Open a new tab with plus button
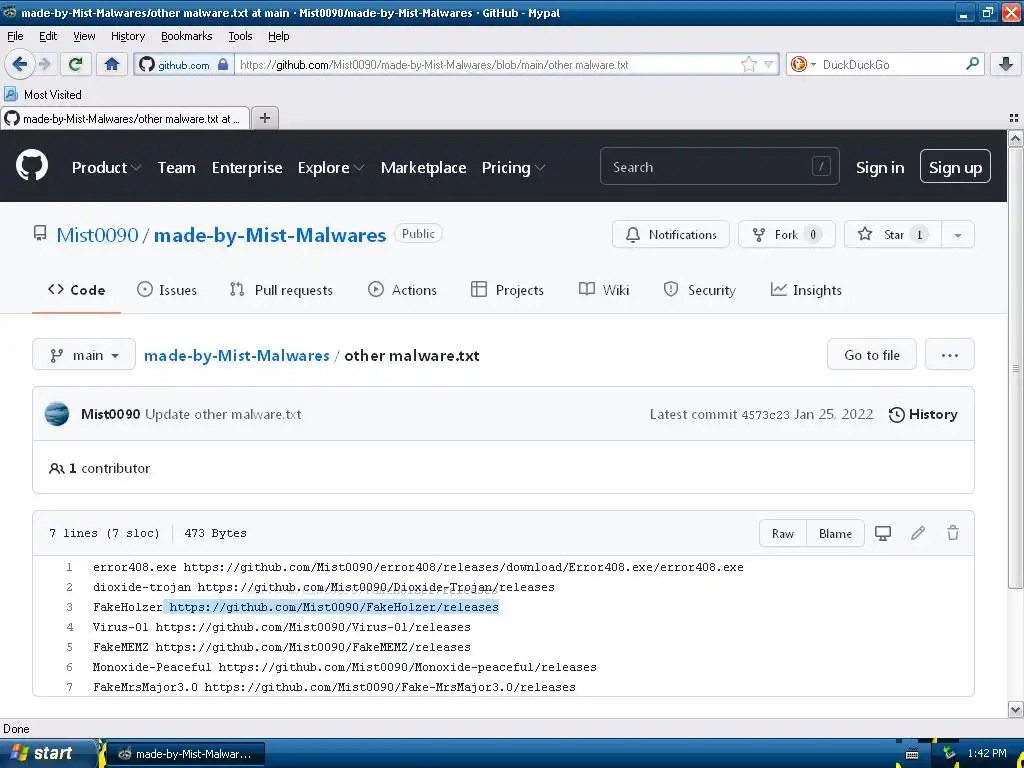The height and width of the screenshot is (768, 1024). coord(264,118)
